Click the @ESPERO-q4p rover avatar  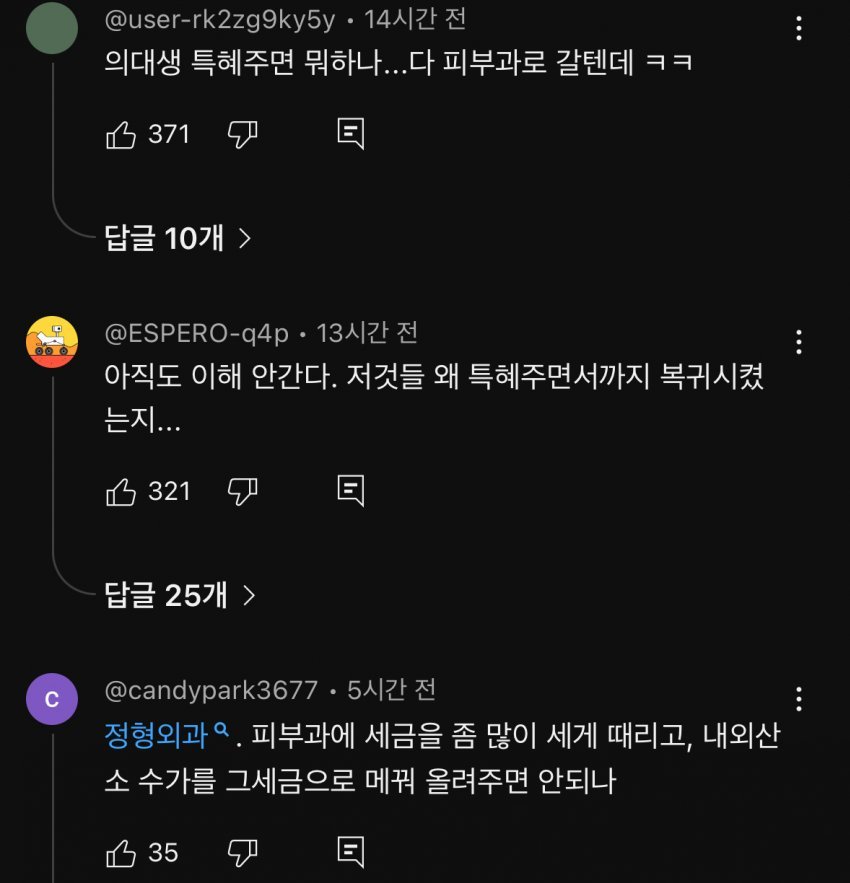(52, 342)
